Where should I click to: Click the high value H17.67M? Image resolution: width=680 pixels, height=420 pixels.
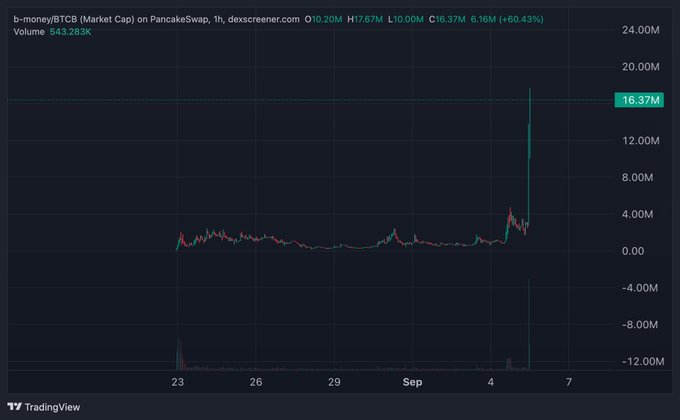(365, 20)
